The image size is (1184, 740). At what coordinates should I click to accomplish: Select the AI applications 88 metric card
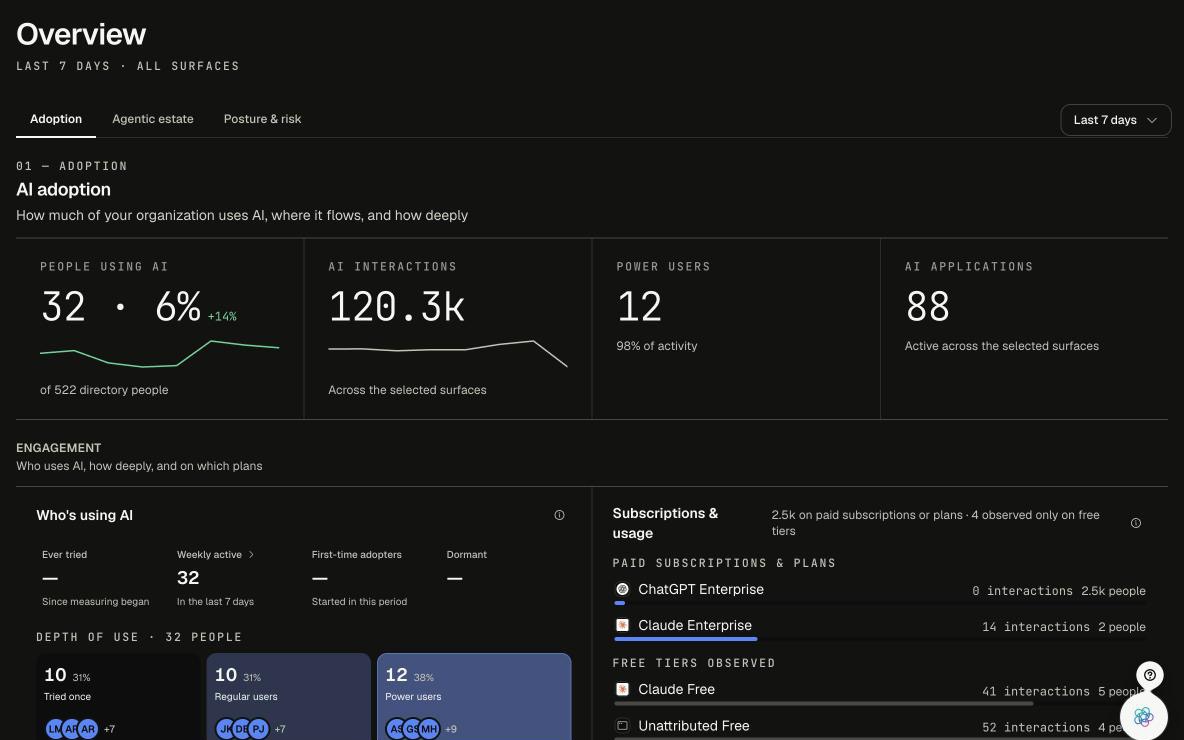pyautogui.click(x=1024, y=328)
